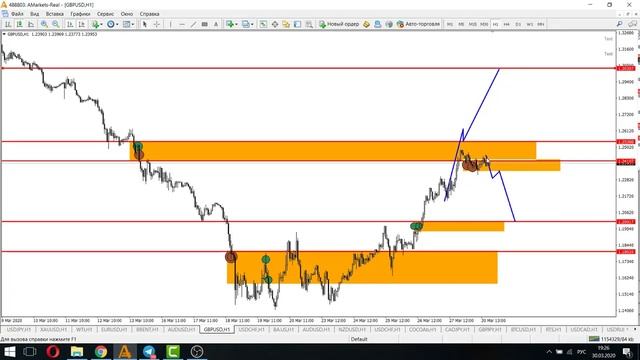The width and height of the screenshot is (640, 360).
Task: Select the rectangle shape tool
Action: (x=204, y=24)
